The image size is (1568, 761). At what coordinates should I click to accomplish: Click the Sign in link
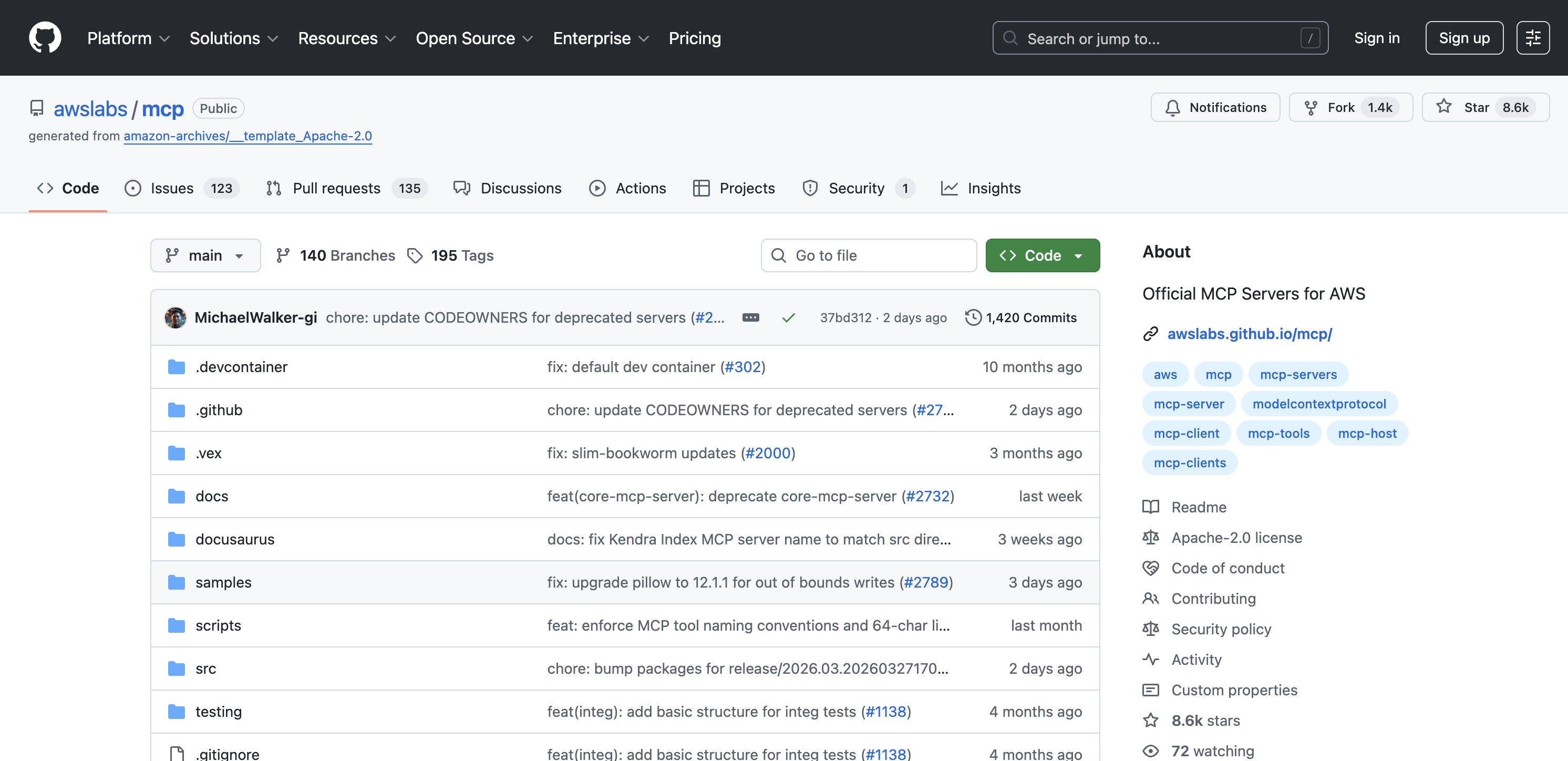[x=1377, y=38]
